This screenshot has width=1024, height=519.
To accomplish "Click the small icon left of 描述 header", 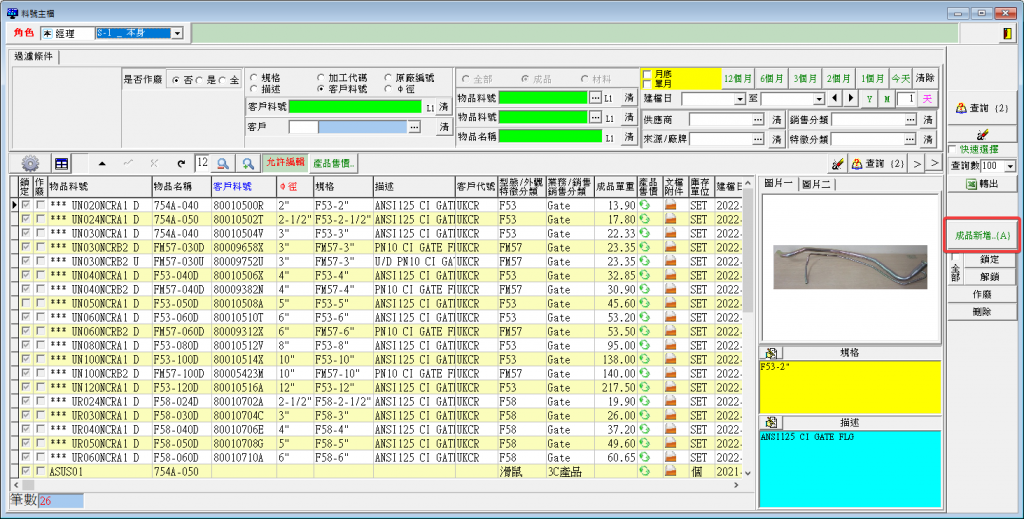I will pyautogui.click(x=771, y=423).
